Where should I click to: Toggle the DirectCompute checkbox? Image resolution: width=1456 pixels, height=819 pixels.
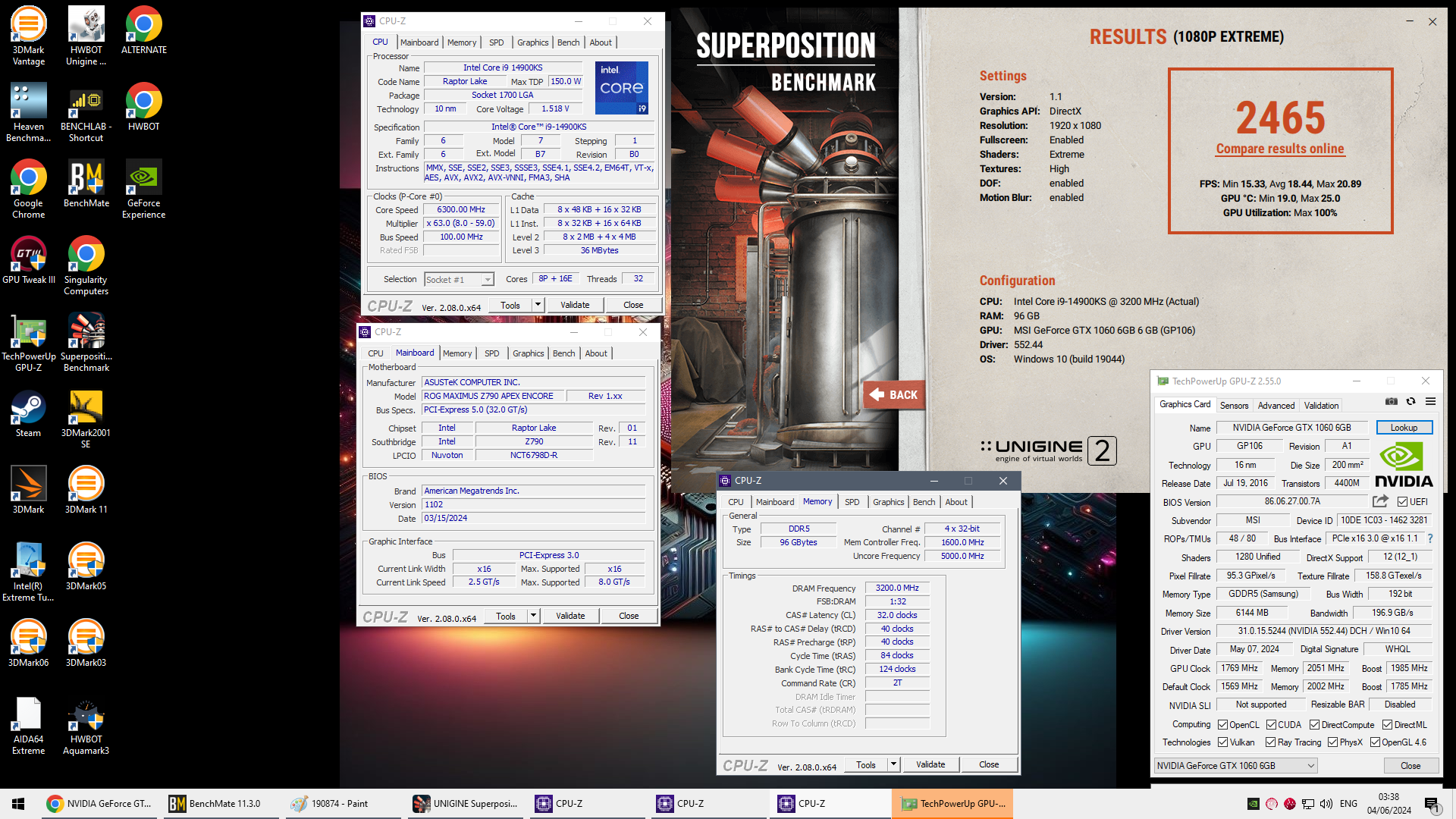coord(1314,725)
